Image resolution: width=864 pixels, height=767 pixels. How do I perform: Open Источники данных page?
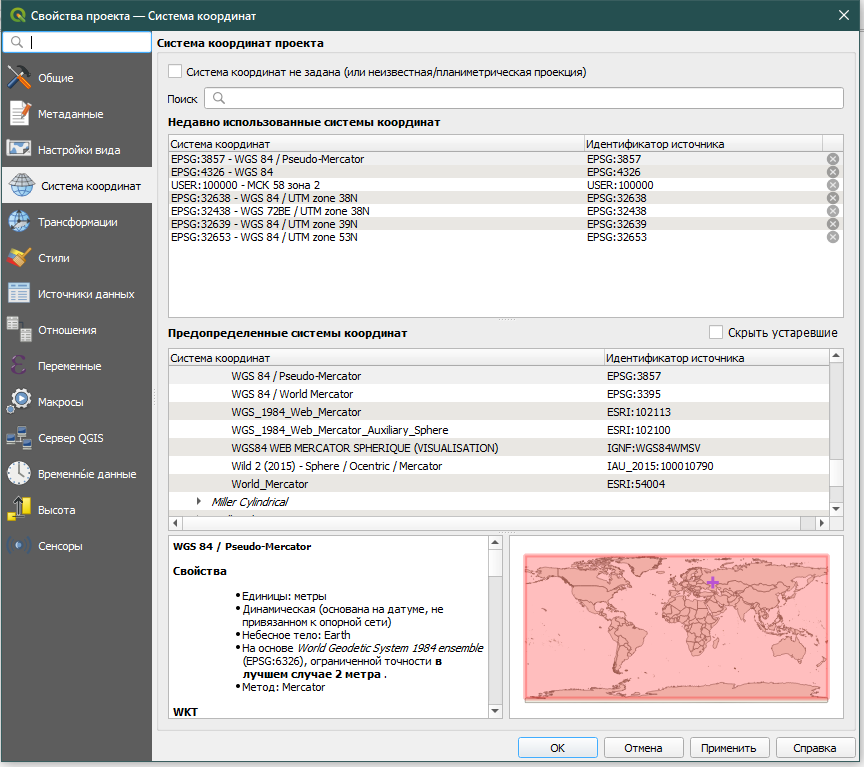click(x=85, y=294)
